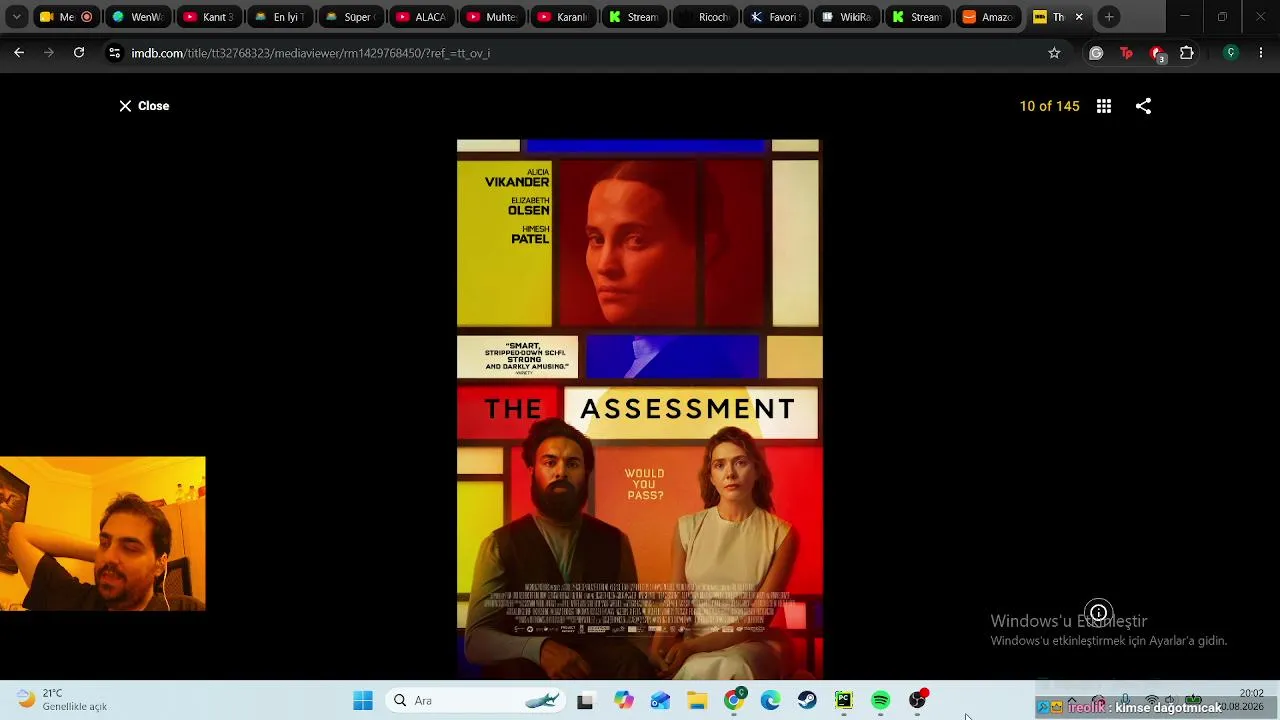Bookmark this page with the star icon
This screenshot has height=720, width=1280.
click(1054, 53)
